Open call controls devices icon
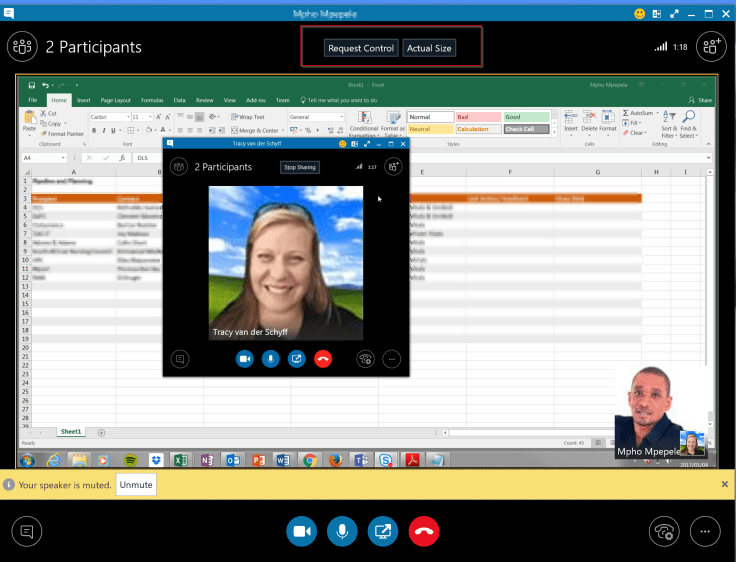The width and height of the screenshot is (736, 562). [x=662, y=531]
